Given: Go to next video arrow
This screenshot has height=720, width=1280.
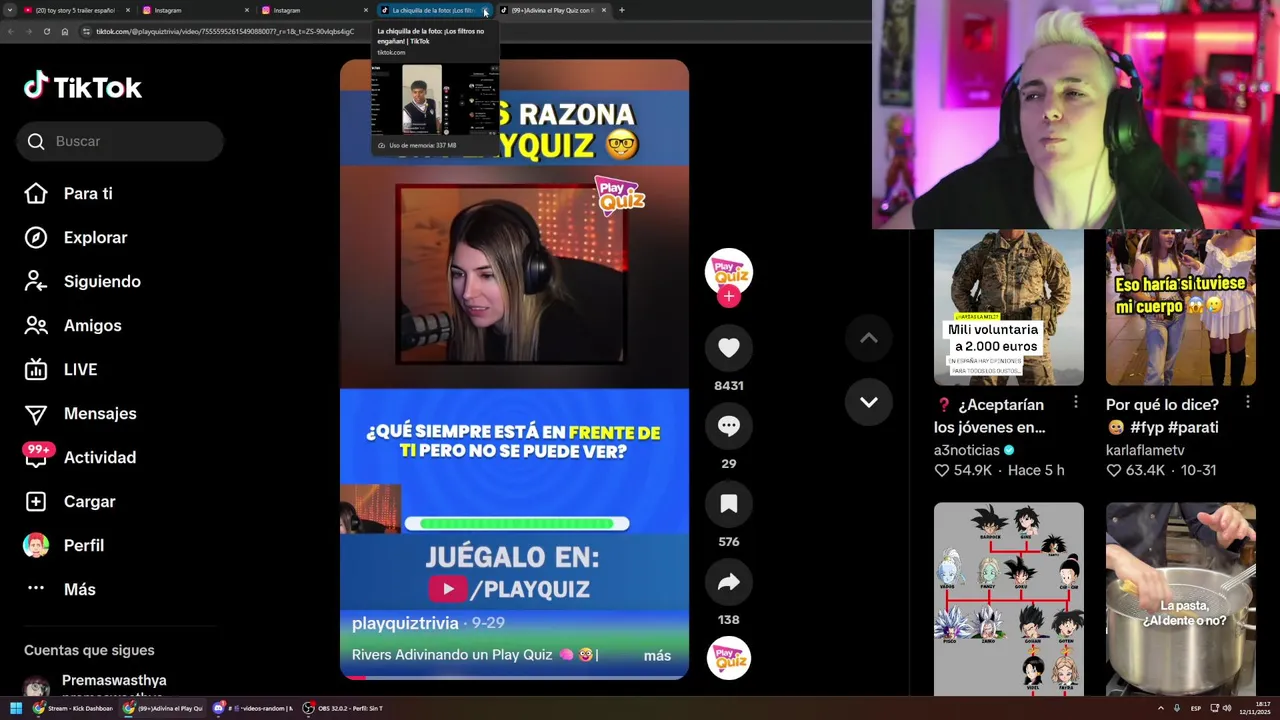Looking at the screenshot, I should [x=868, y=402].
